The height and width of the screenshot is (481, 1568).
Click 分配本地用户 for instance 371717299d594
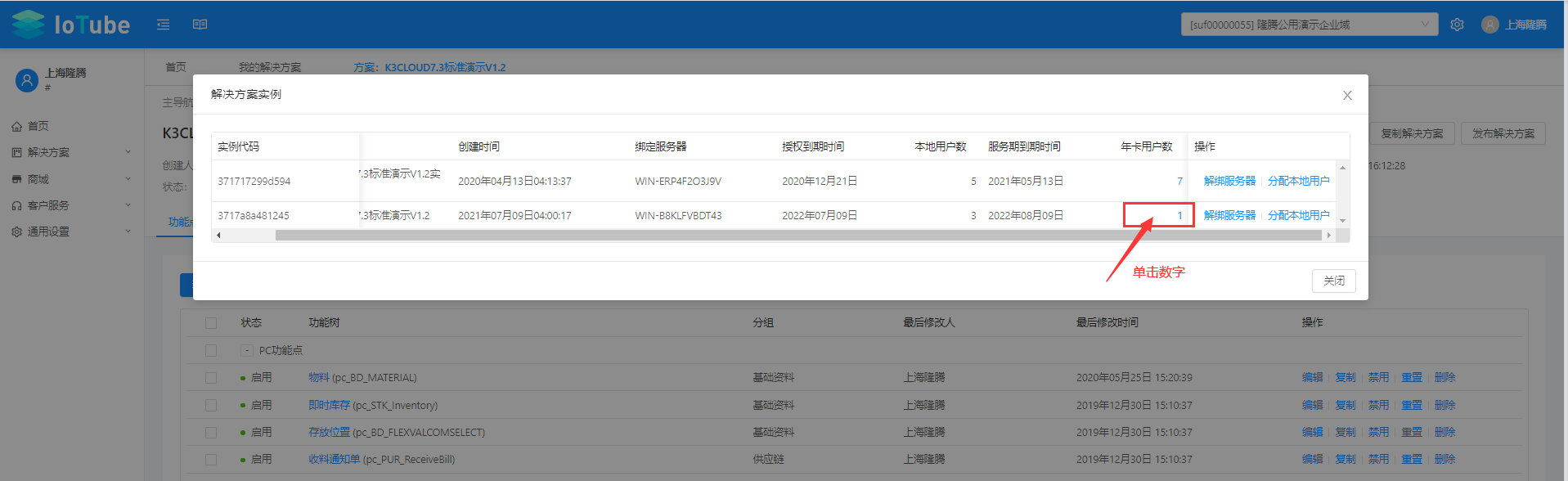[1299, 181]
